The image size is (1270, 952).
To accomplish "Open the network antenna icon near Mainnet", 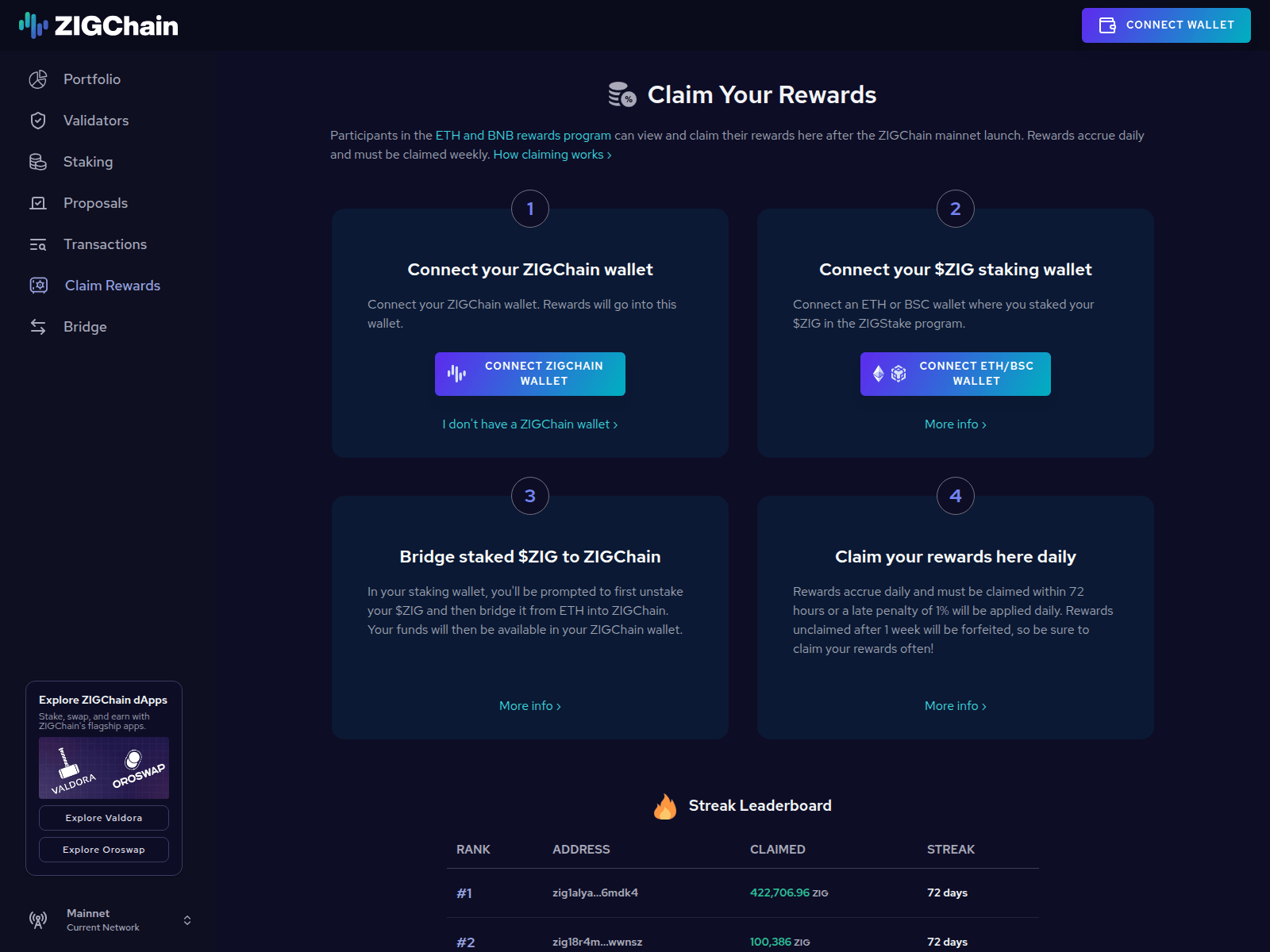I will pyautogui.click(x=38, y=919).
